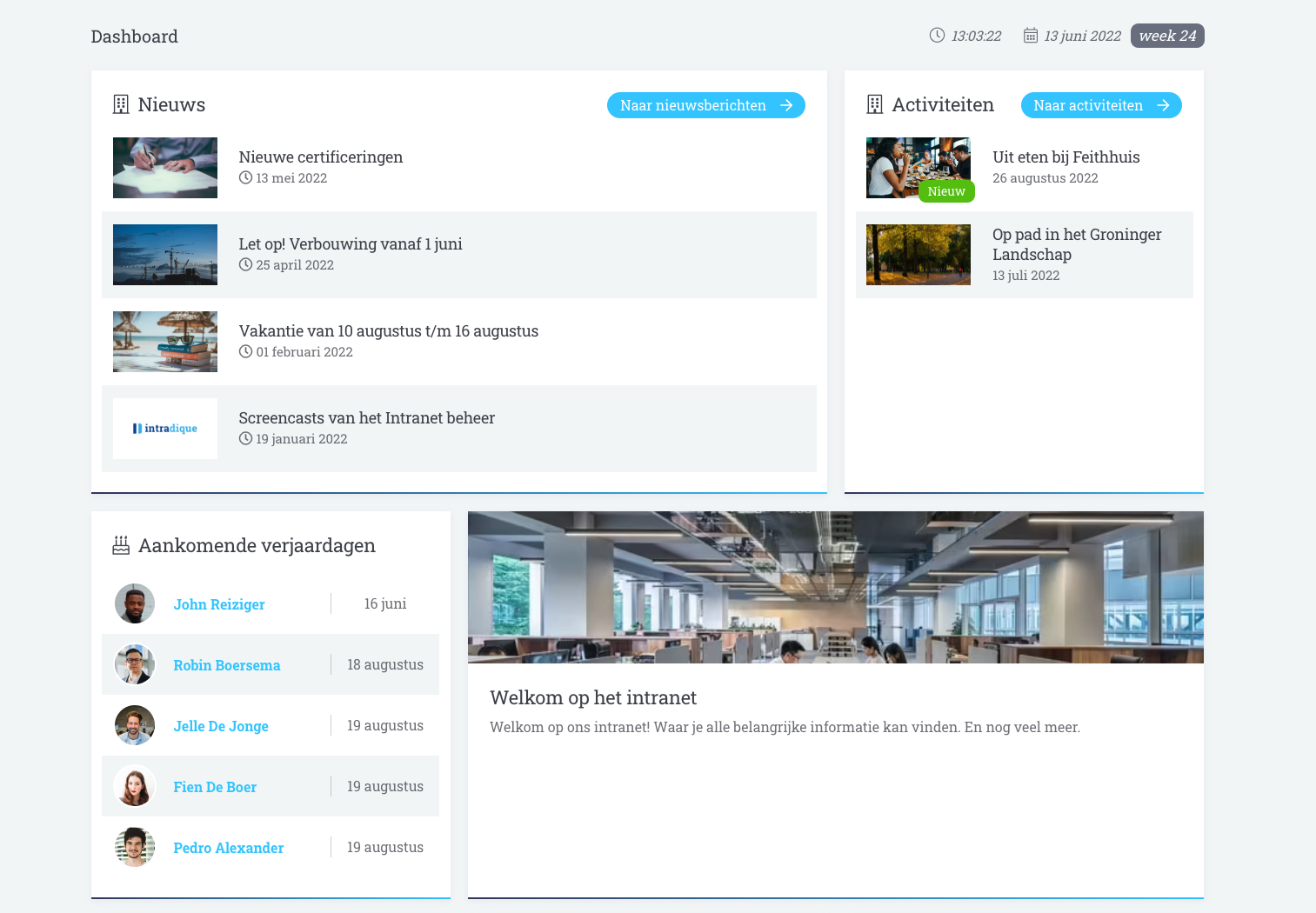Open Pedro Alexander's profile link
The image size is (1316, 913).
(229, 848)
